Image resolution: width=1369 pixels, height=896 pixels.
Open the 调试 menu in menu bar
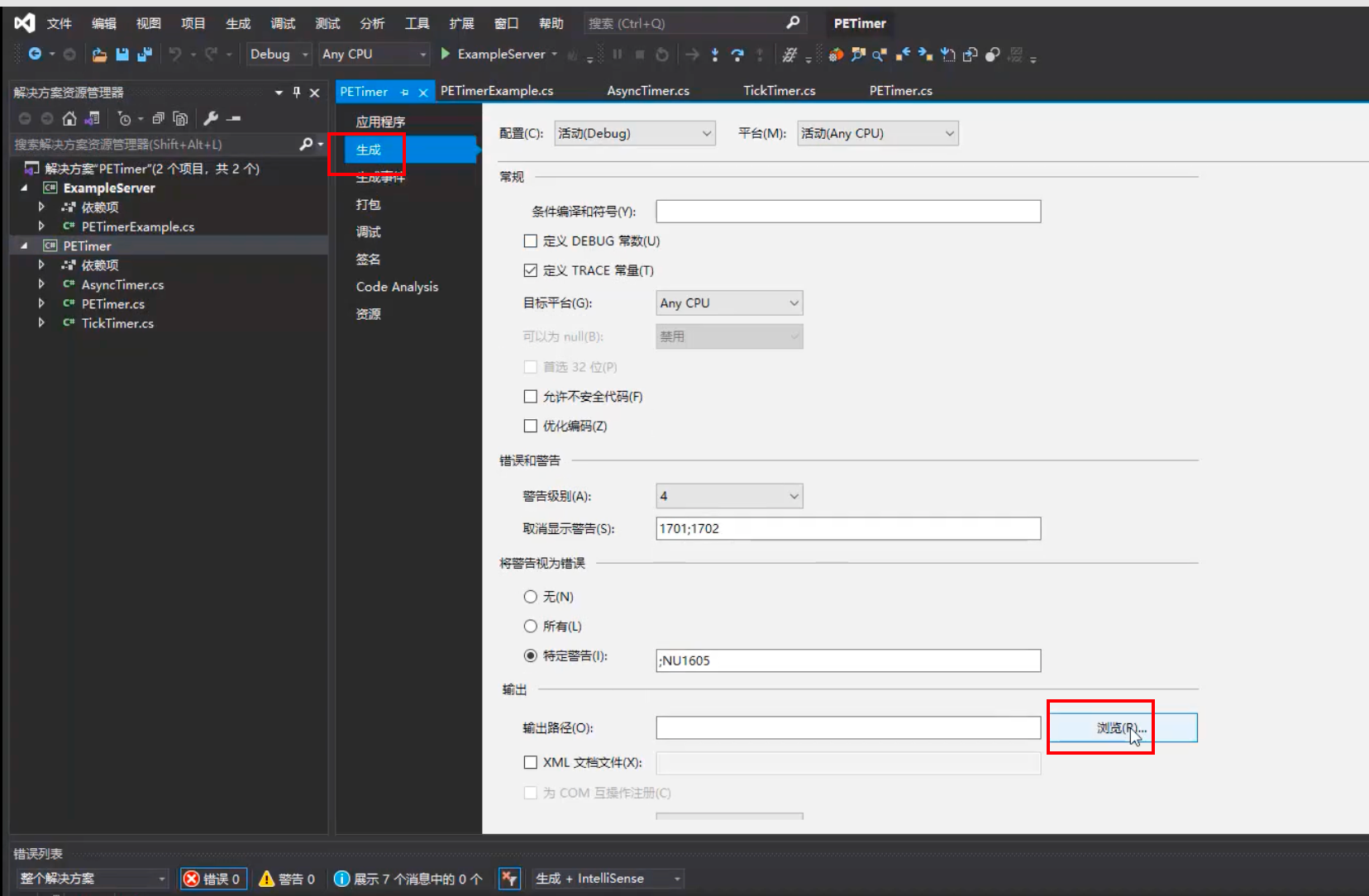coord(283,23)
